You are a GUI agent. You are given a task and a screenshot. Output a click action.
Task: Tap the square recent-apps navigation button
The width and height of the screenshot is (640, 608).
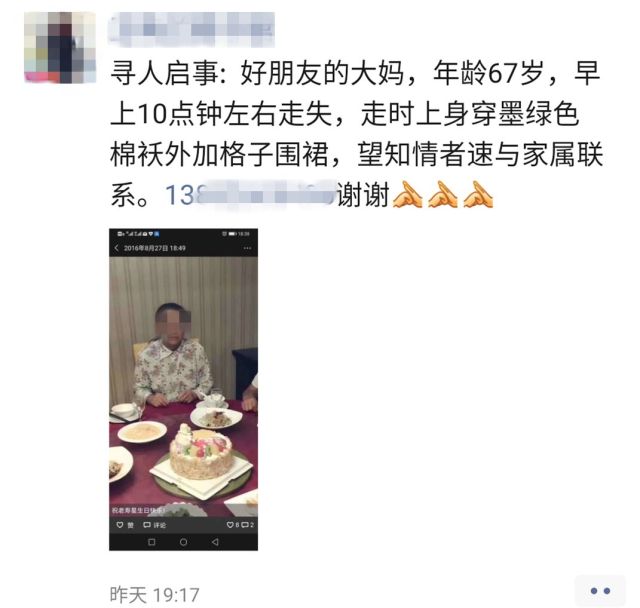(151, 542)
